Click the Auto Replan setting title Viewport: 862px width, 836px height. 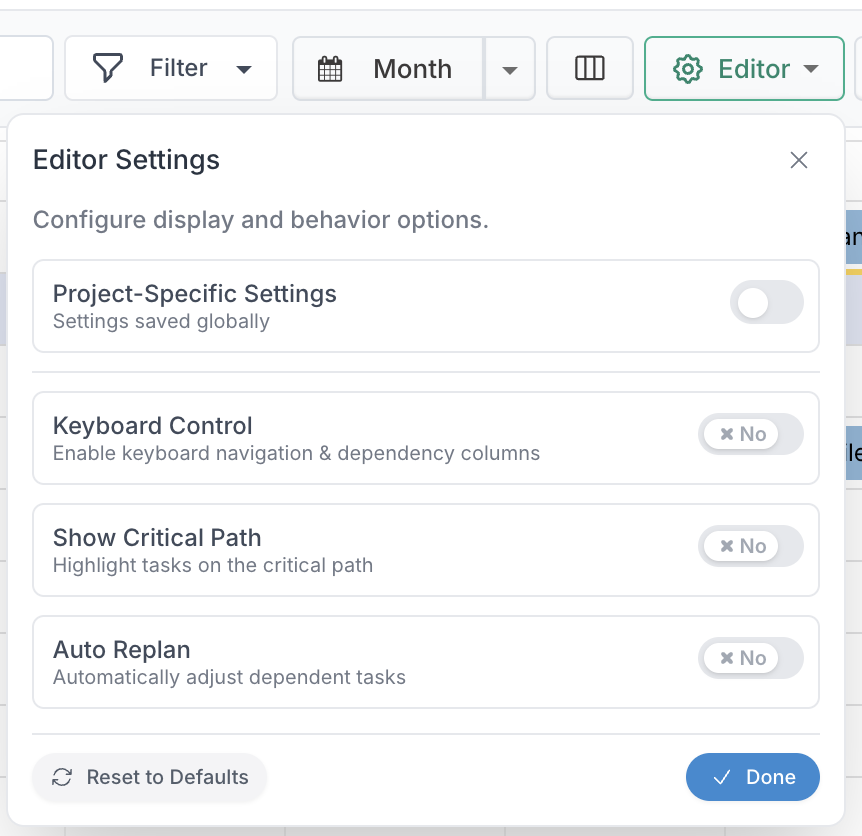(x=121, y=649)
